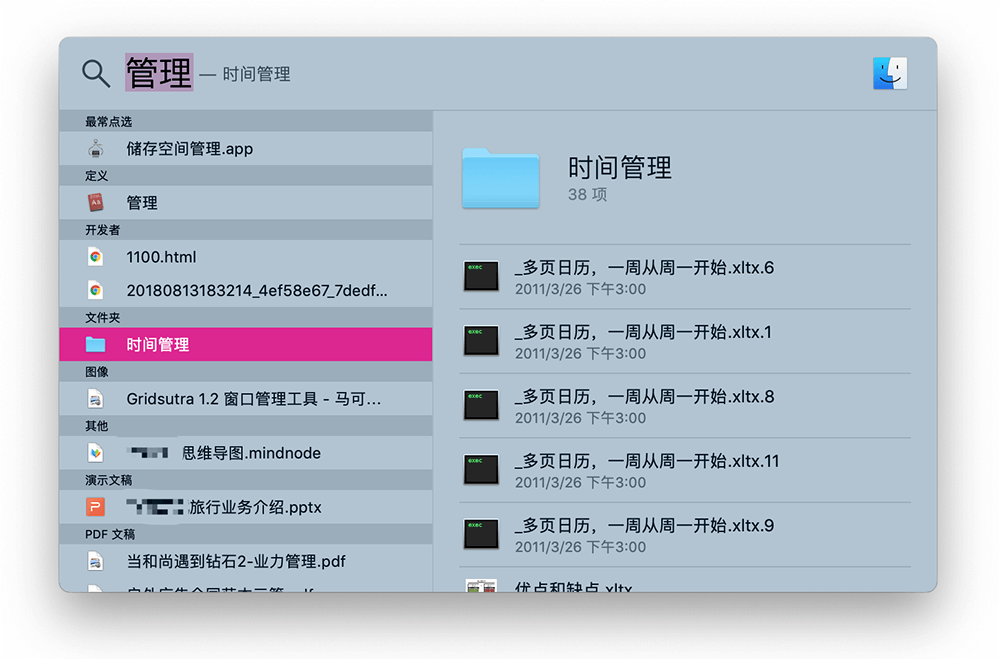Open the 旅行业务介绍.pptx result

click(246, 507)
